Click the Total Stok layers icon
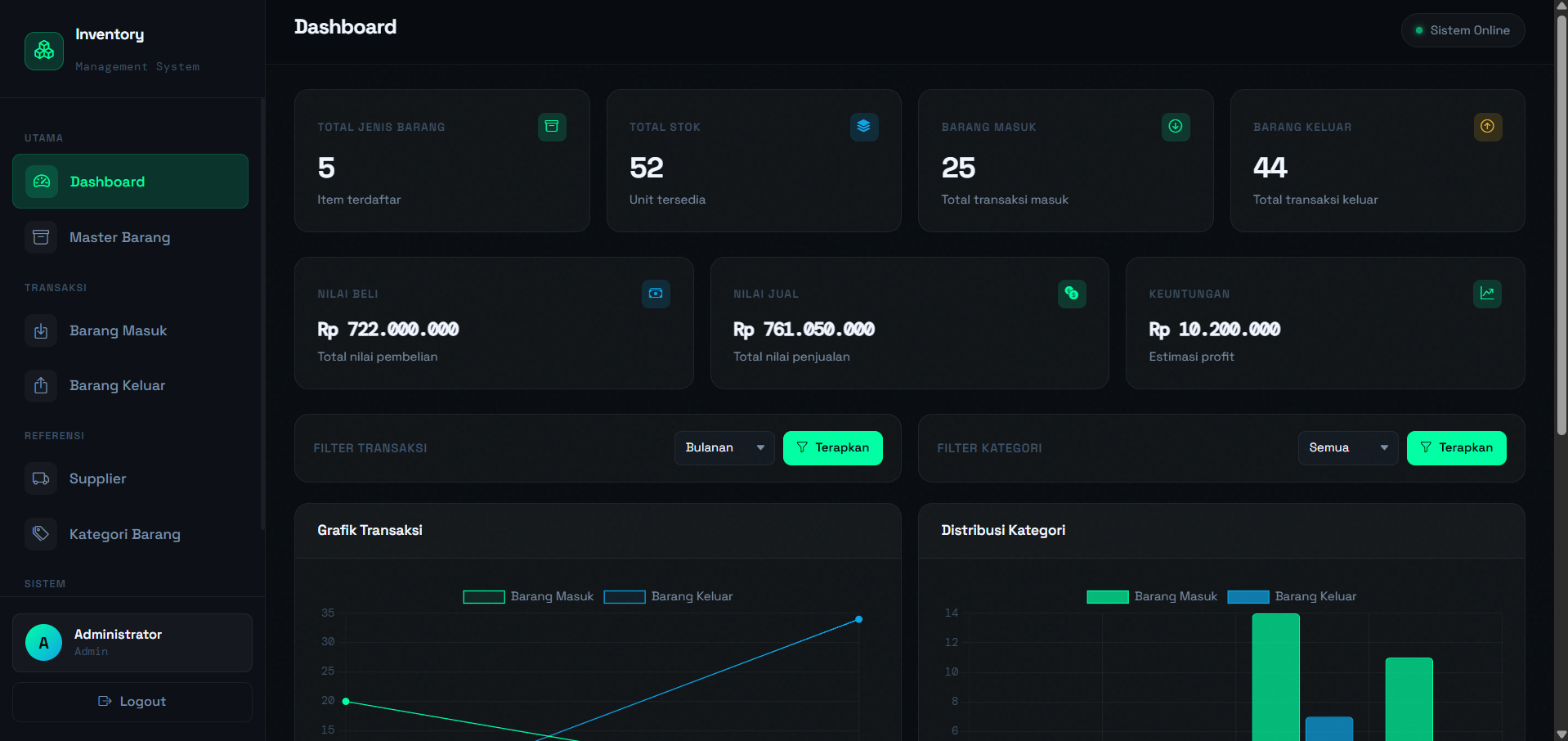Screen dimensions: 1568x741 tap(864, 127)
